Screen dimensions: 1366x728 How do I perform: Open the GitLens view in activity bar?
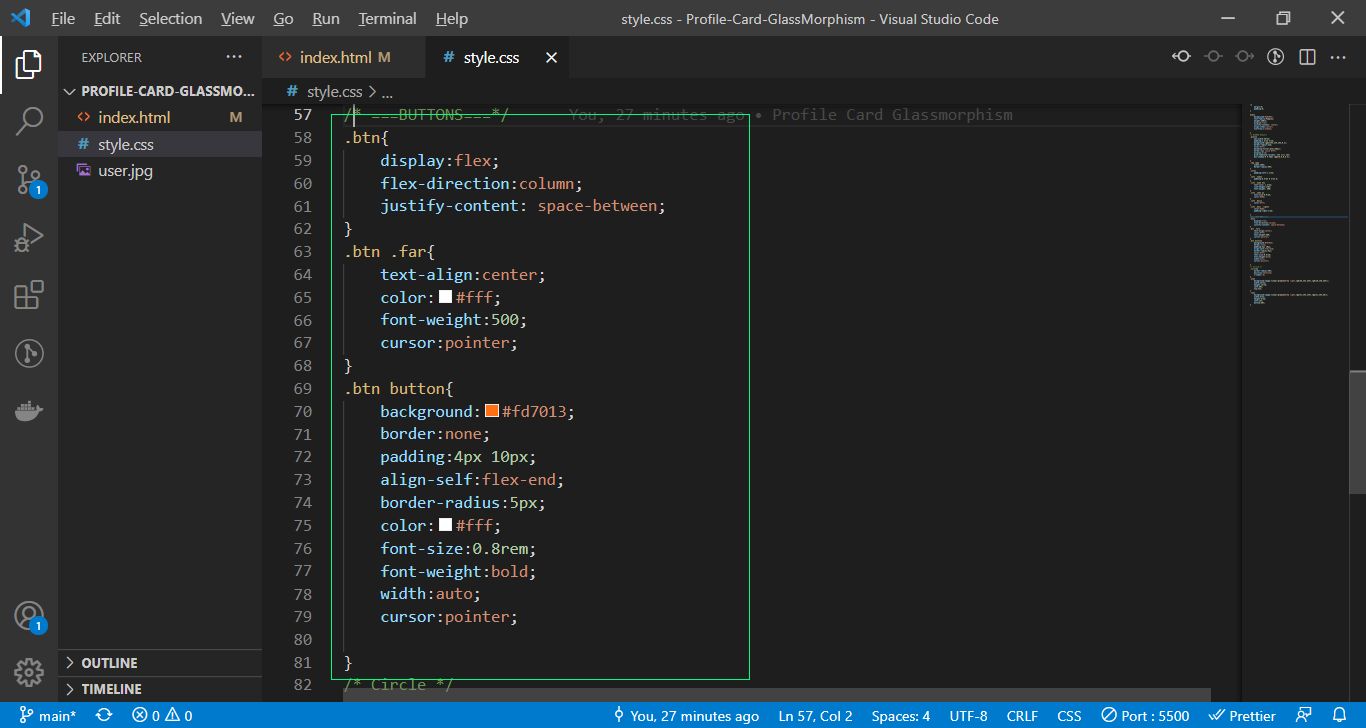pyautogui.click(x=29, y=353)
